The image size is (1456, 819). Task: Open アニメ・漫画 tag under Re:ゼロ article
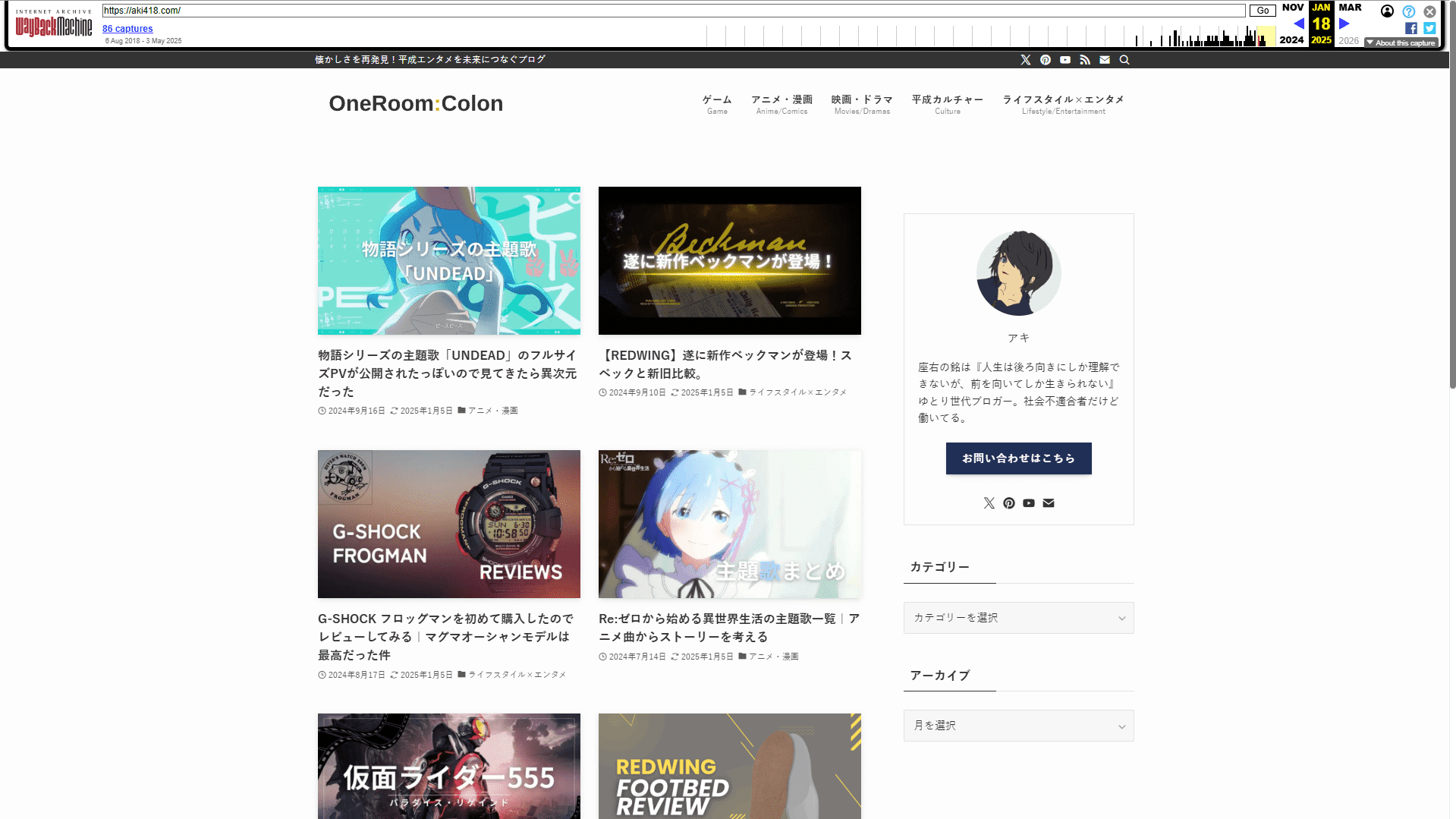[773, 657]
